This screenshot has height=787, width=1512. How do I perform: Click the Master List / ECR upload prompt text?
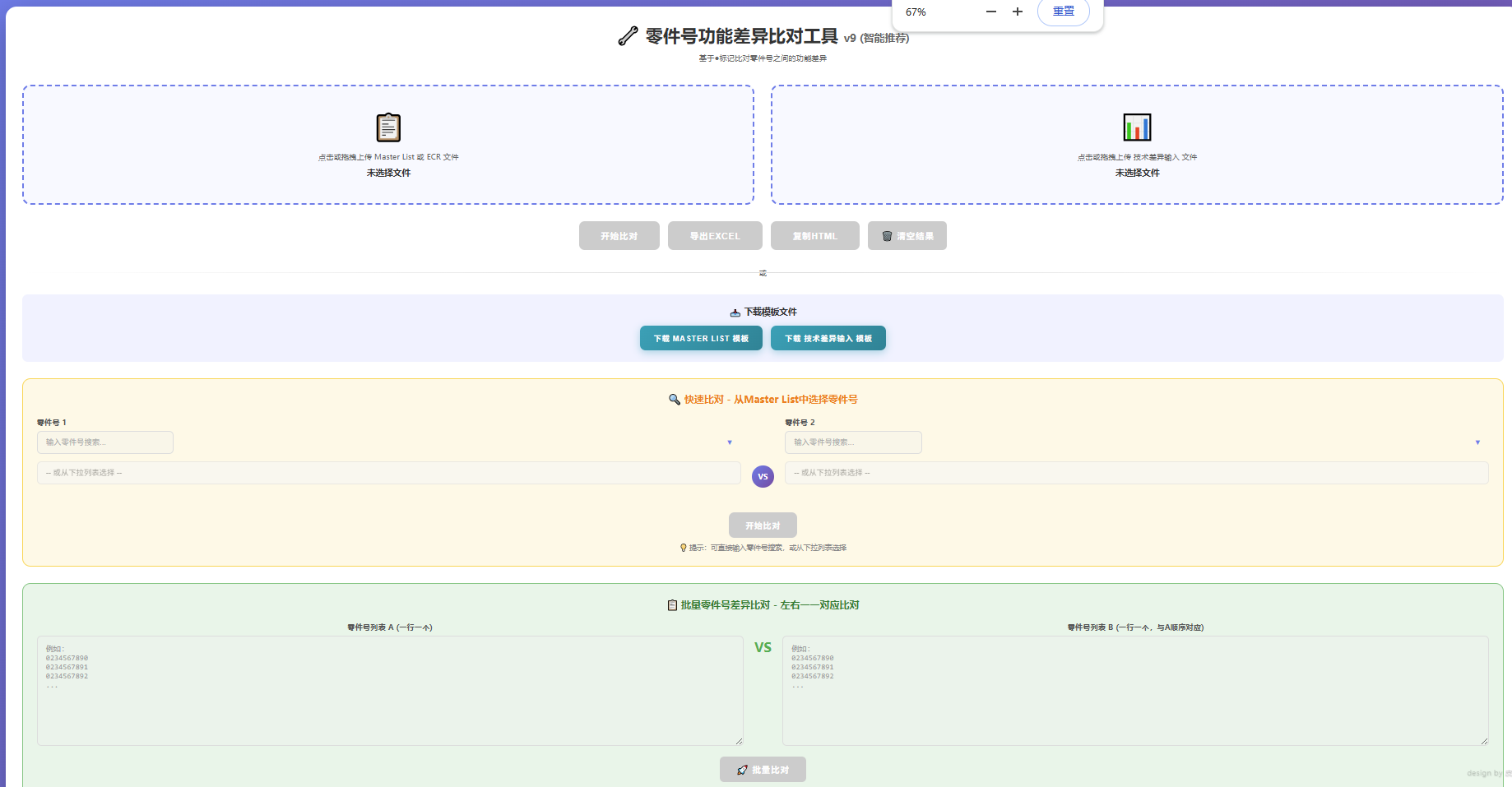(x=388, y=157)
